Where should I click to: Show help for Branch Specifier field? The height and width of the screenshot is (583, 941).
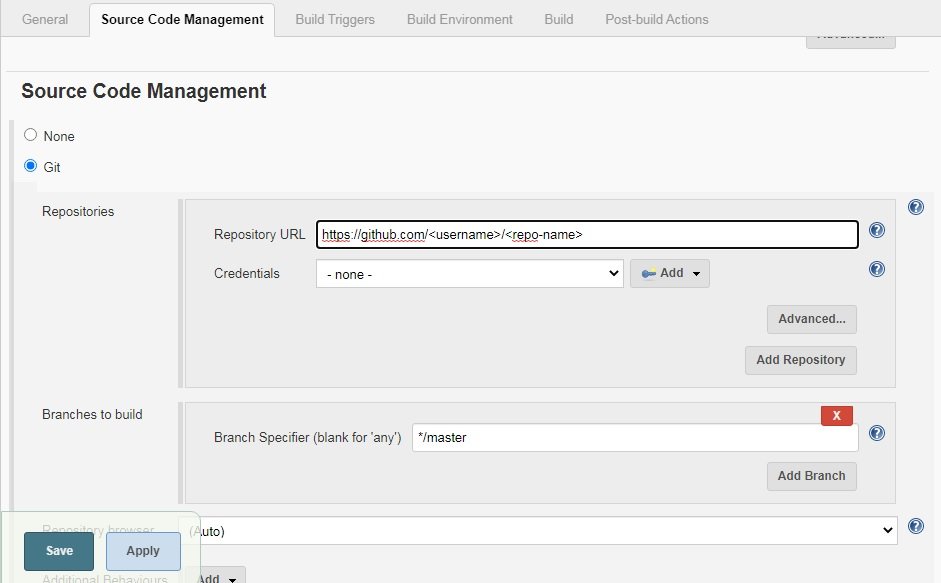(x=877, y=433)
